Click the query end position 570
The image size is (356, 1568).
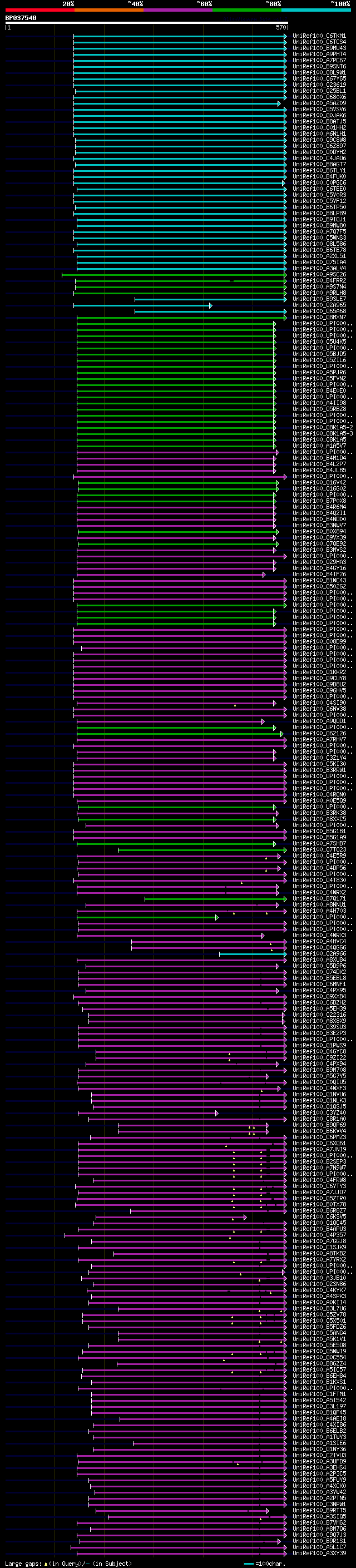pyautogui.click(x=281, y=27)
